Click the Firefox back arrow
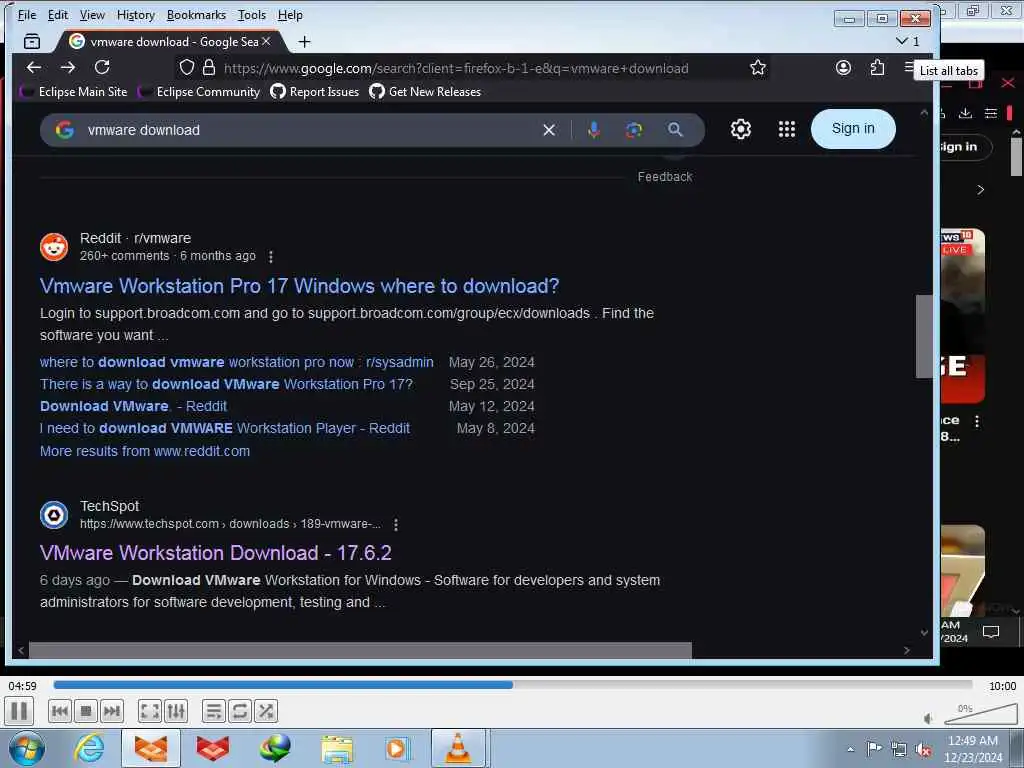This screenshot has width=1024, height=768. click(x=34, y=67)
